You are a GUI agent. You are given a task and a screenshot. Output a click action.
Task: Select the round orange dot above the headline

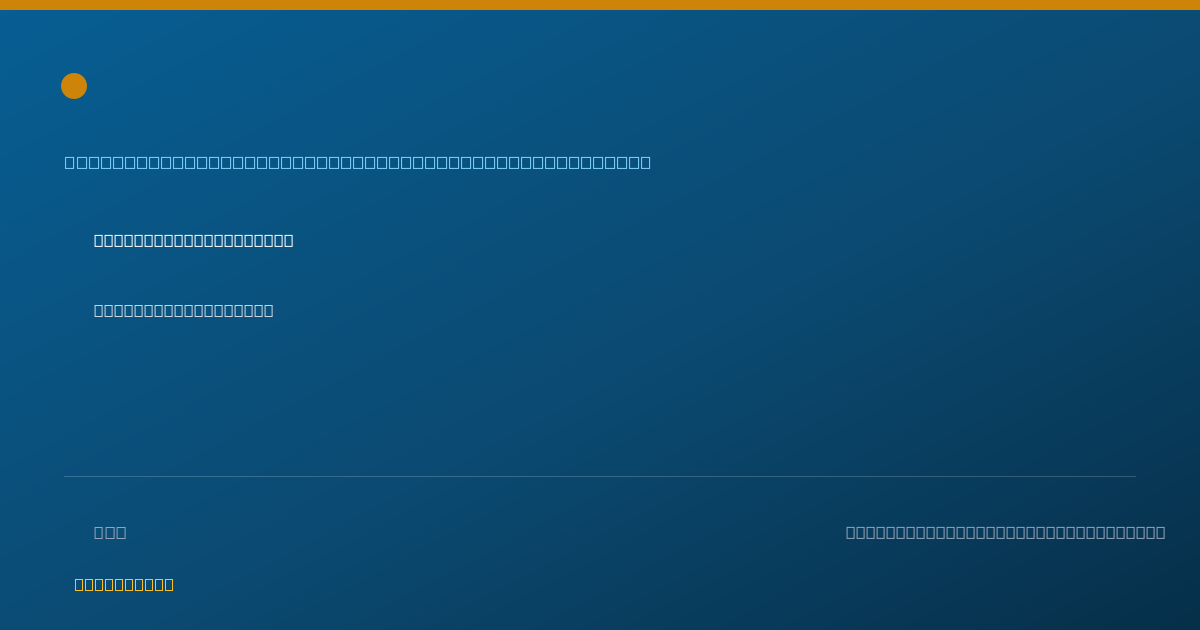pyautogui.click(x=74, y=86)
